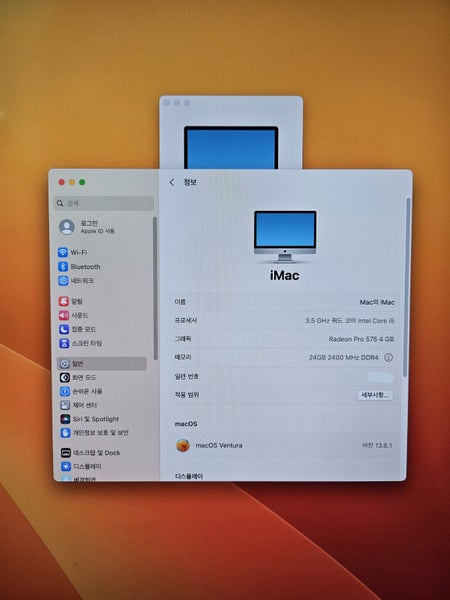Click the 24GB 2400 MHz DDR4 value
Screen dimensions: 450x600
pos(344,357)
